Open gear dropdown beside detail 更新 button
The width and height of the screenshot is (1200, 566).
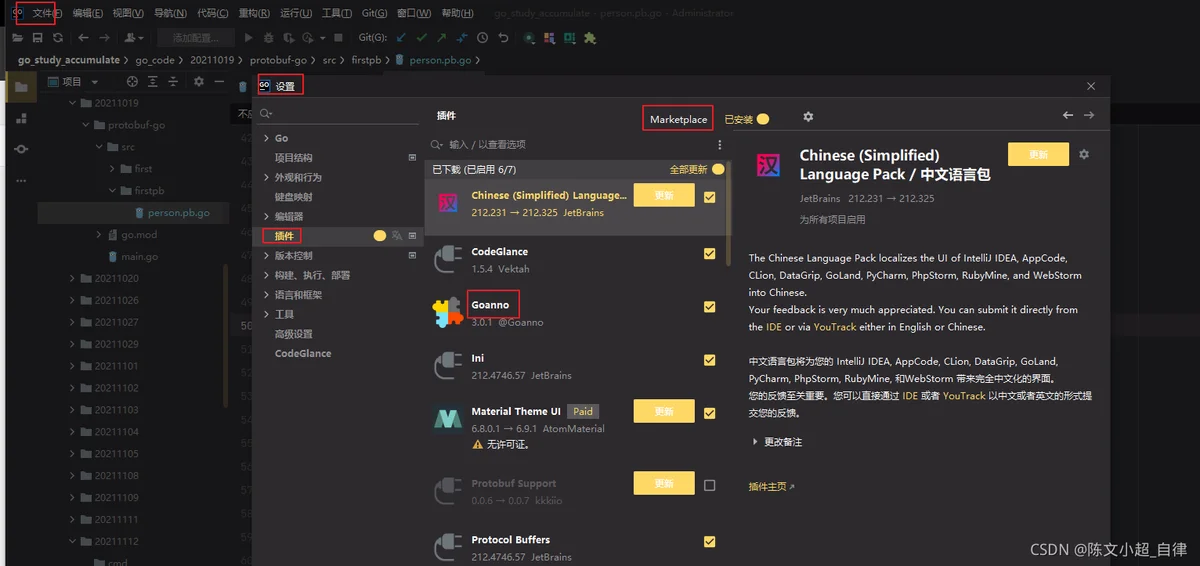[1084, 155]
